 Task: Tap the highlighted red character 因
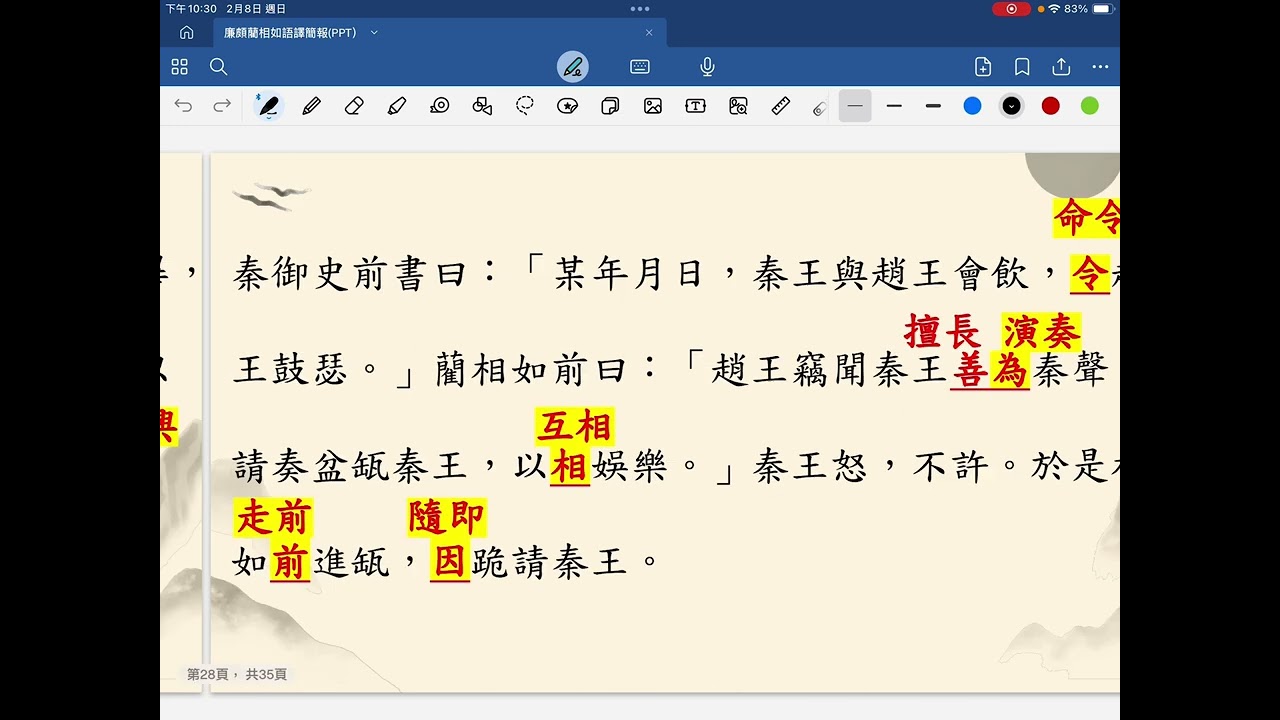pyautogui.click(x=450, y=563)
